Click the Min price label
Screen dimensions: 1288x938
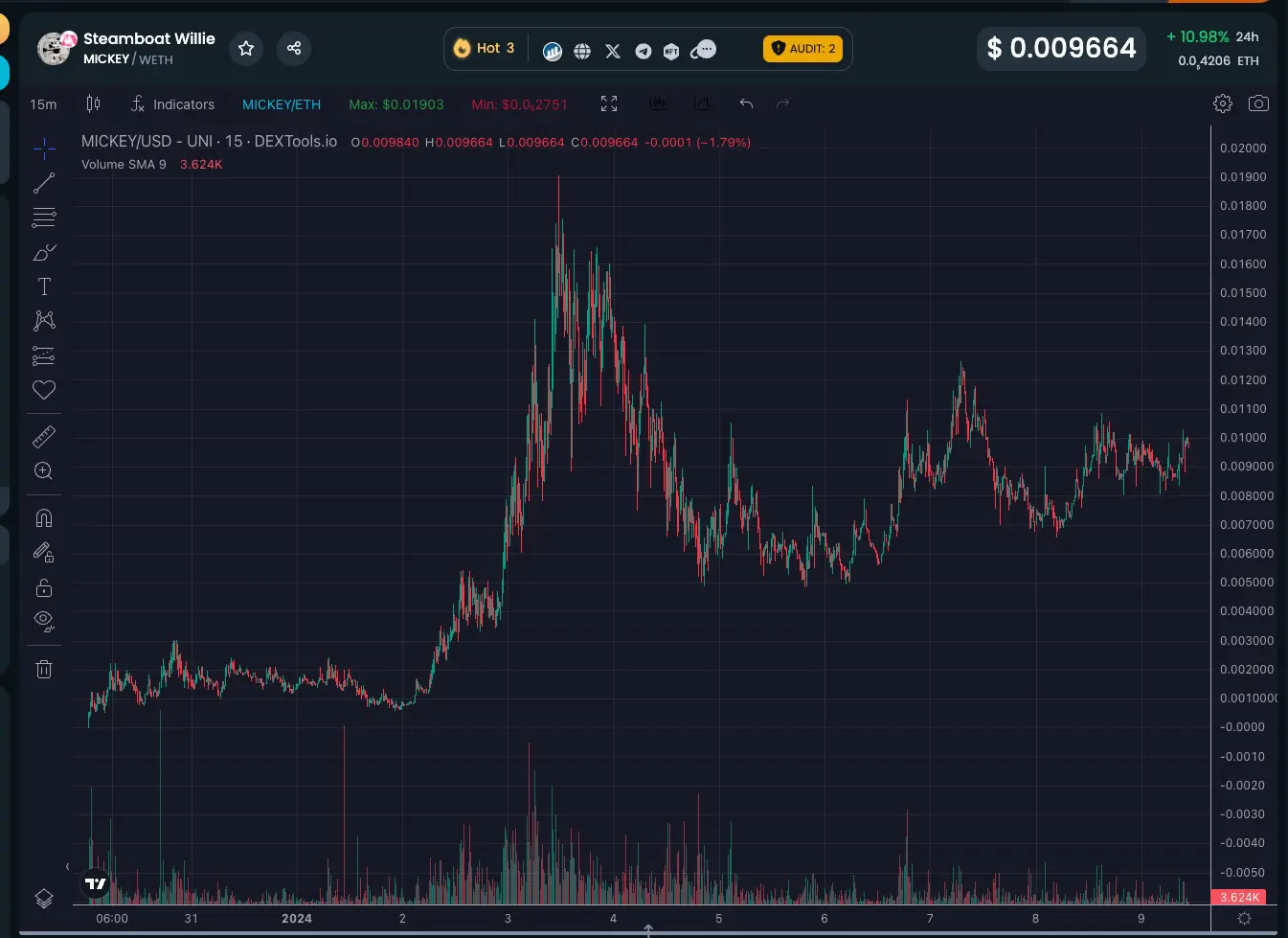click(x=520, y=104)
